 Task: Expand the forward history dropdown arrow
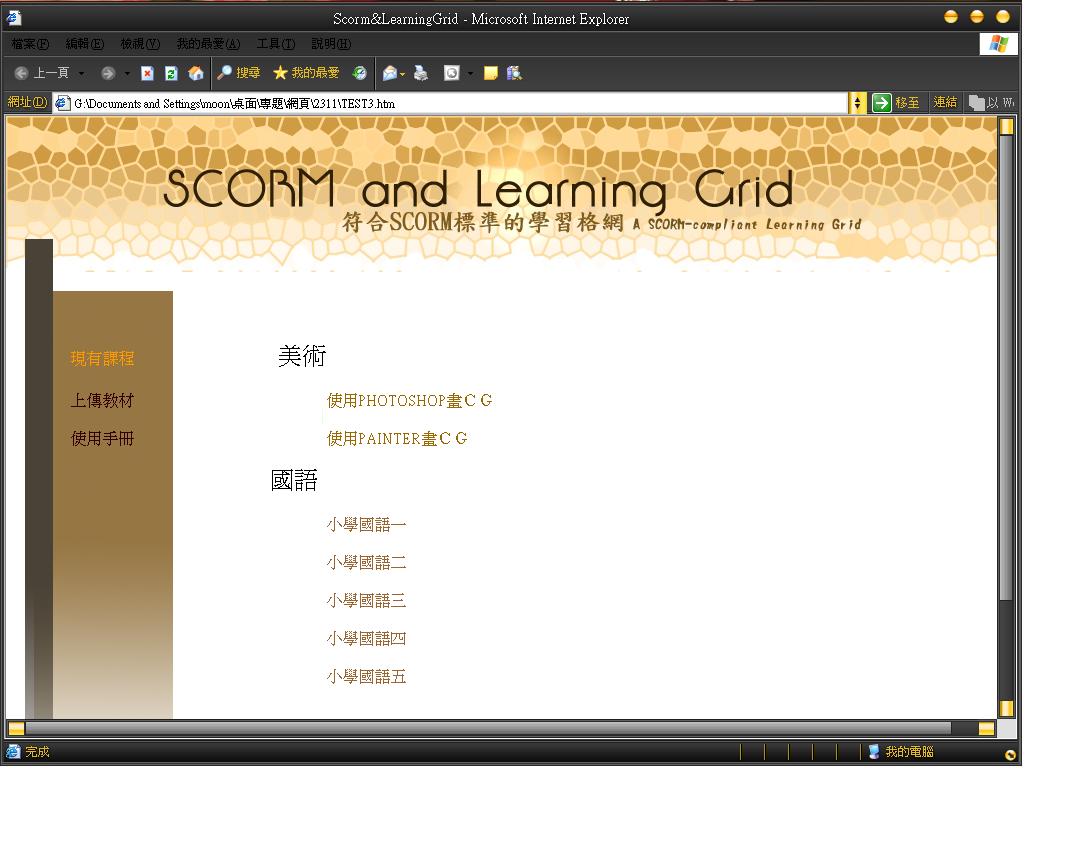[x=127, y=73]
